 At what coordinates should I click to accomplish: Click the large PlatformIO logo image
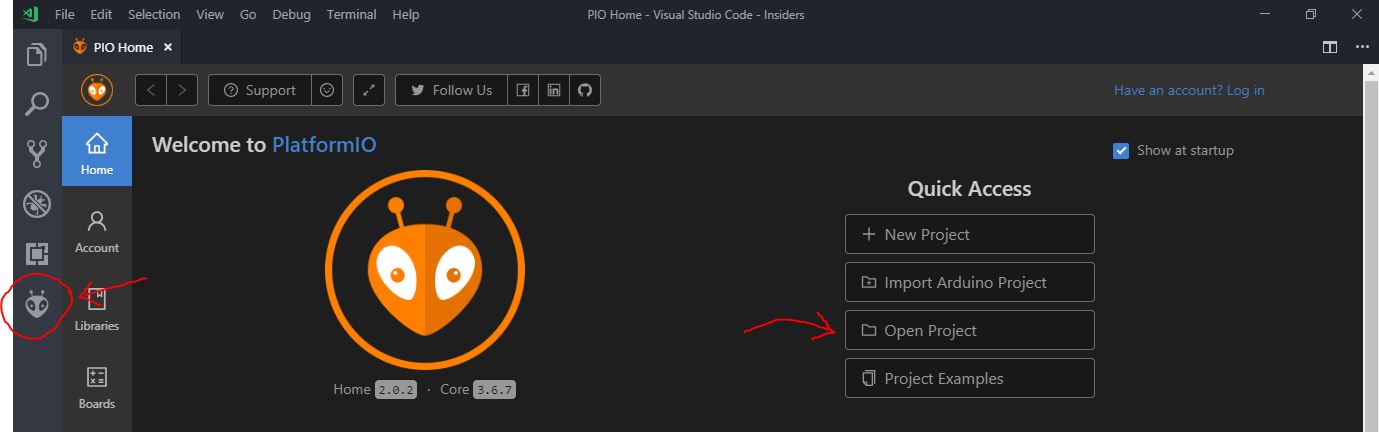pos(425,271)
